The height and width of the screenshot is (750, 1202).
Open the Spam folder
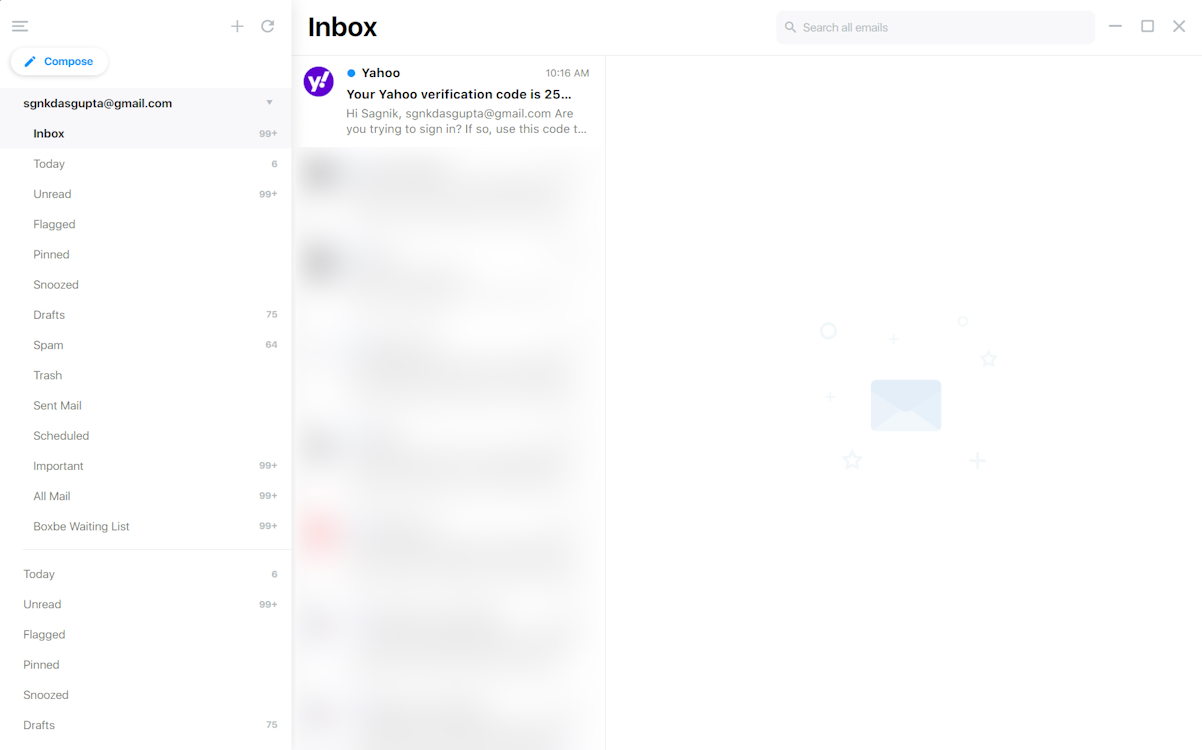[x=48, y=344]
